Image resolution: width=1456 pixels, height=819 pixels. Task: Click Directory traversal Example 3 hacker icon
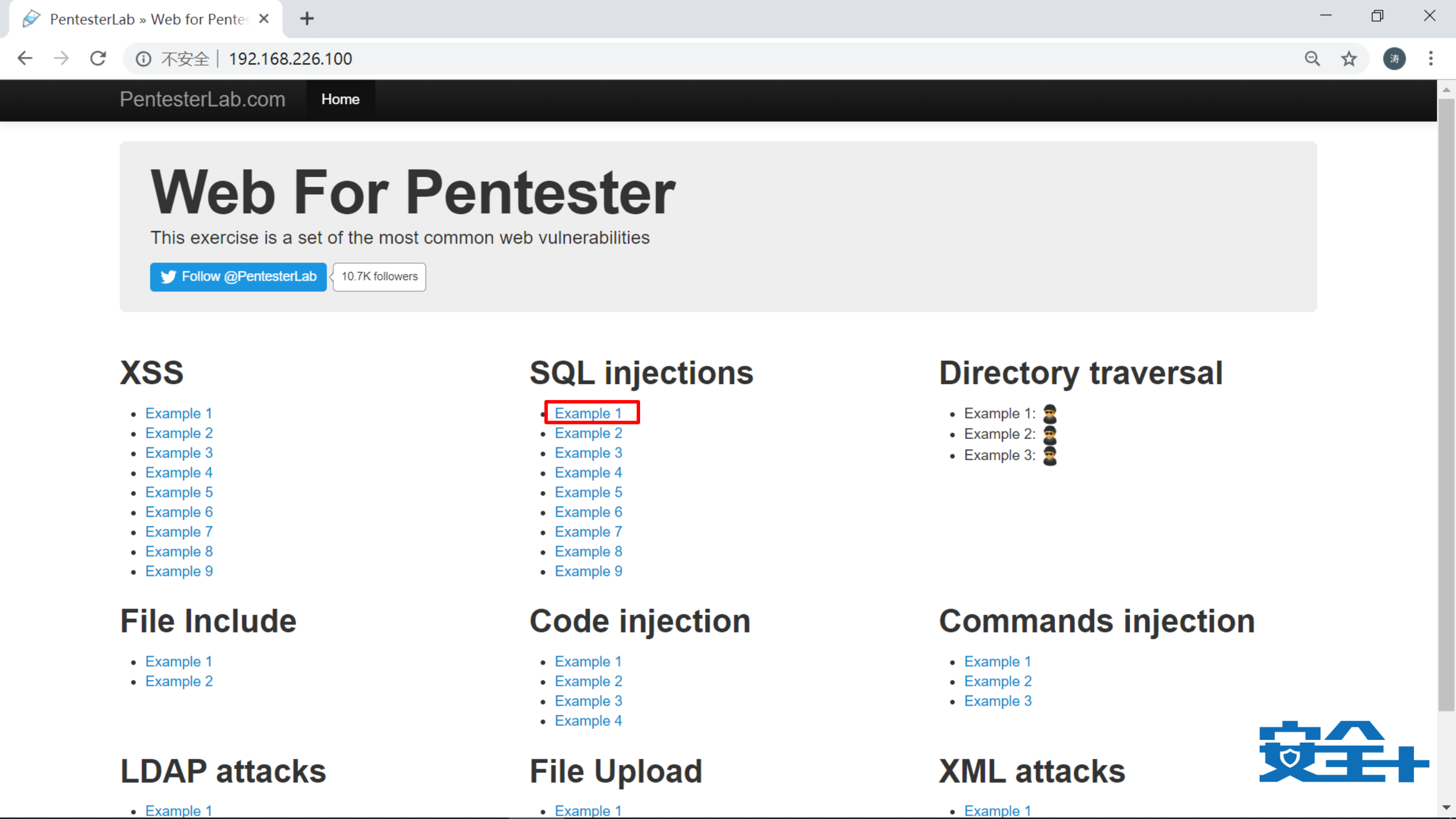pyautogui.click(x=1050, y=456)
